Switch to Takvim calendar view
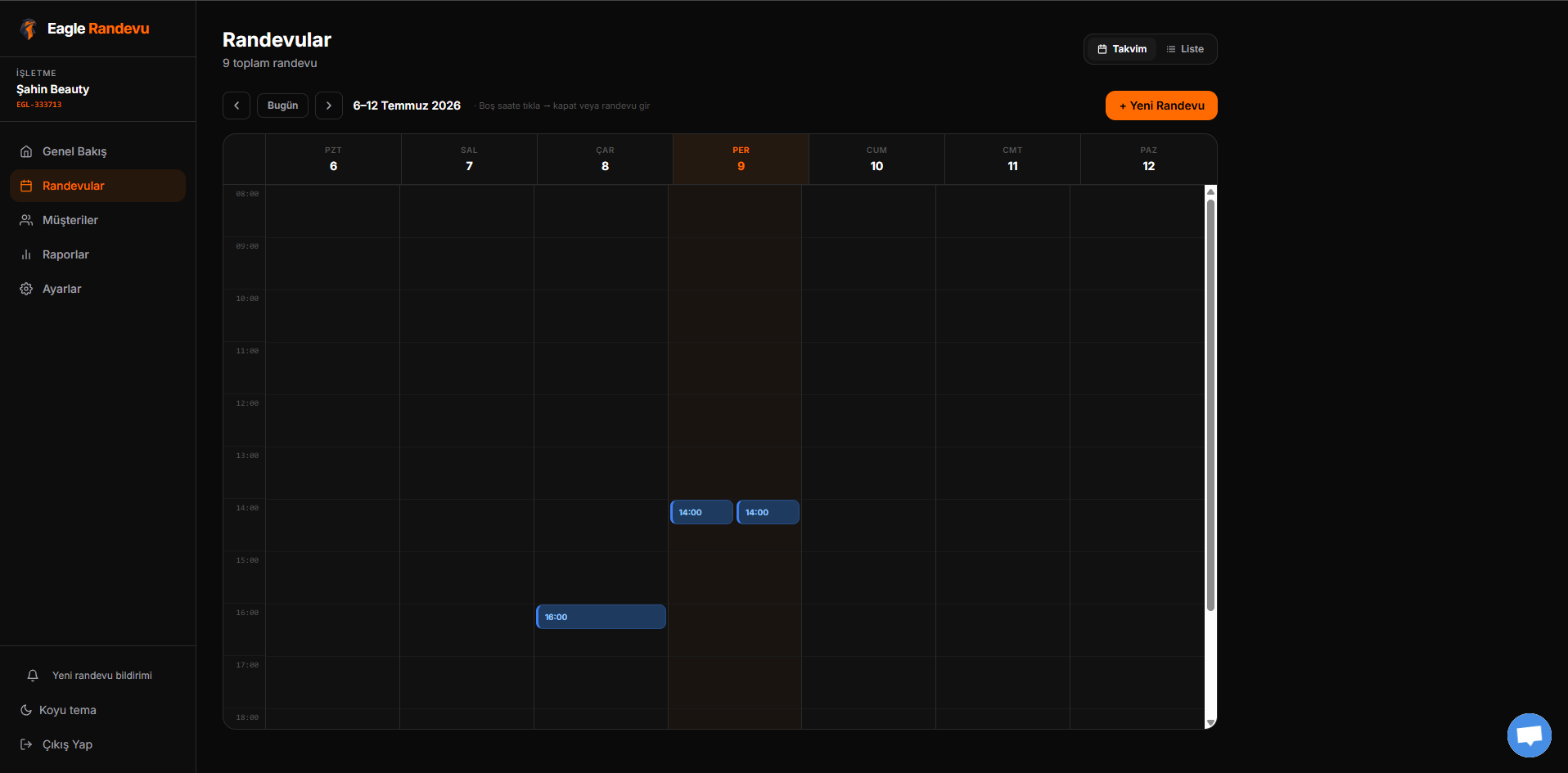Image resolution: width=1568 pixels, height=773 pixels. coord(1122,49)
